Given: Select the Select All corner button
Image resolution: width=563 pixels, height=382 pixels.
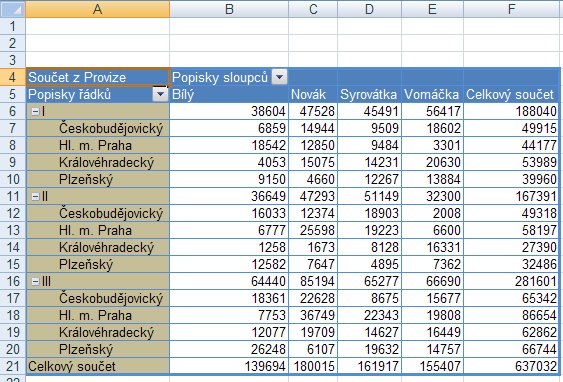Looking at the screenshot, I should point(13,9).
